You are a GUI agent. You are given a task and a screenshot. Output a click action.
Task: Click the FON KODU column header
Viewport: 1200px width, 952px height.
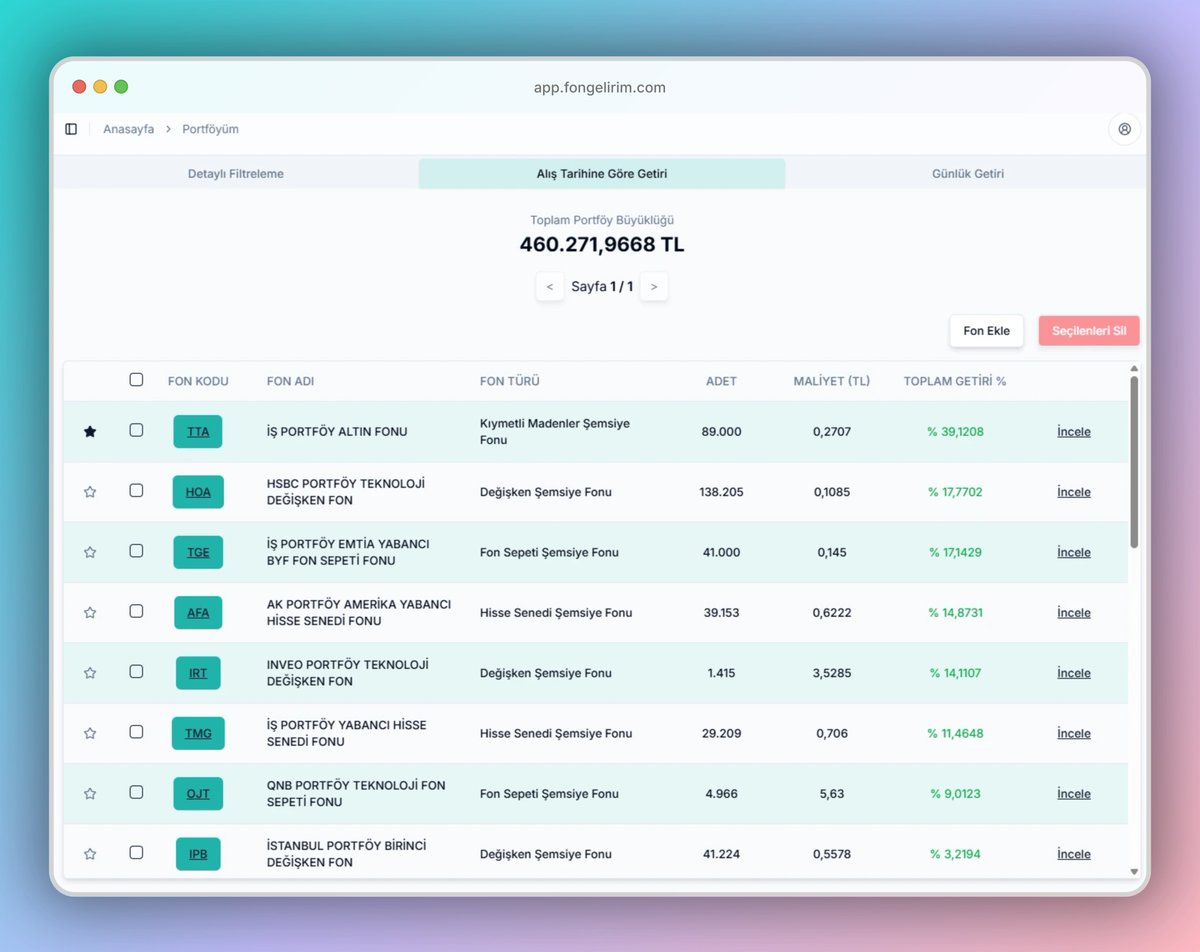[198, 381]
